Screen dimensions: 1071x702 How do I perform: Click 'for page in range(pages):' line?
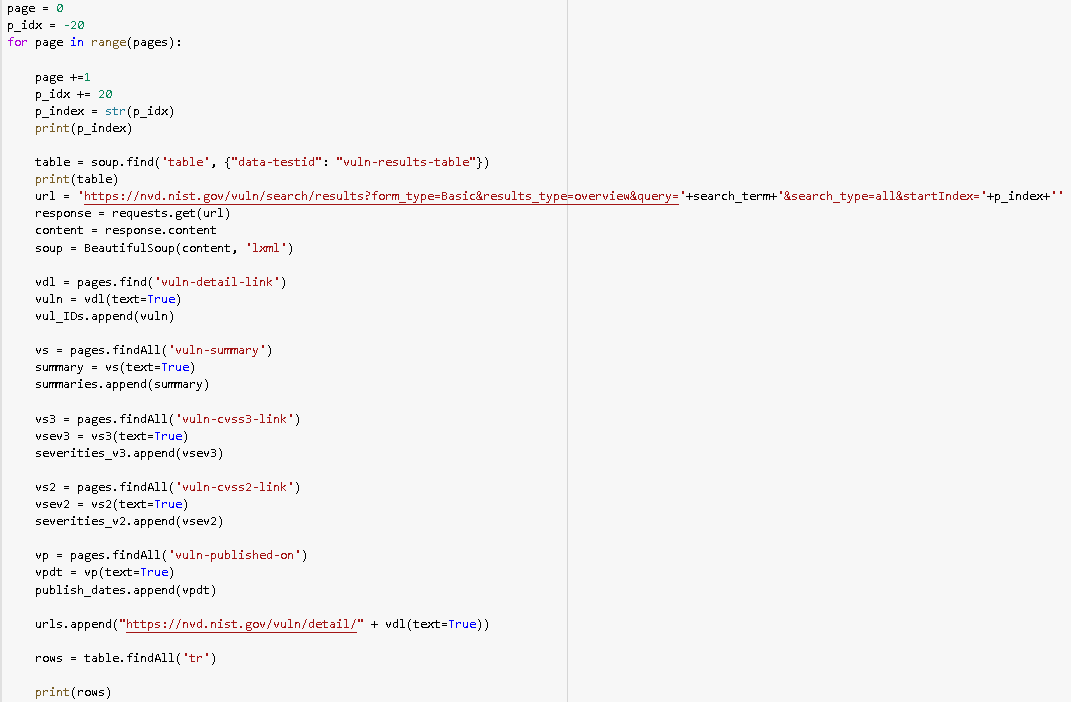[94, 42]
